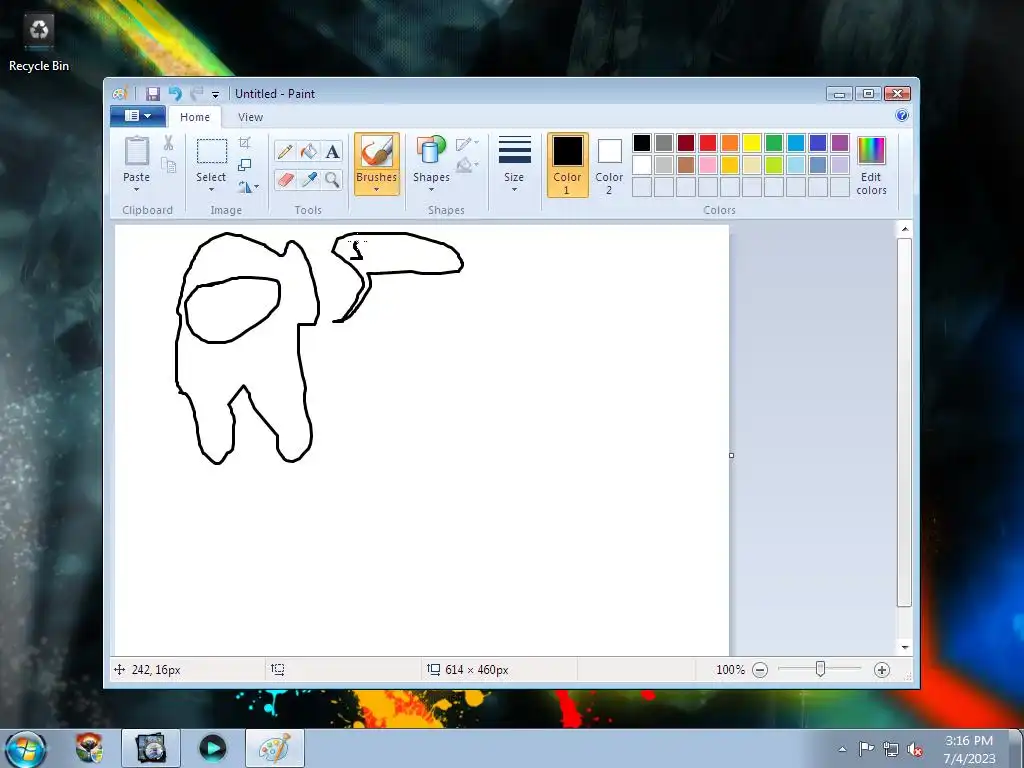The height and width of the screenshot is (768, 1024).
Task: Pick the yellow color swatch
Action: click(752, 143)
